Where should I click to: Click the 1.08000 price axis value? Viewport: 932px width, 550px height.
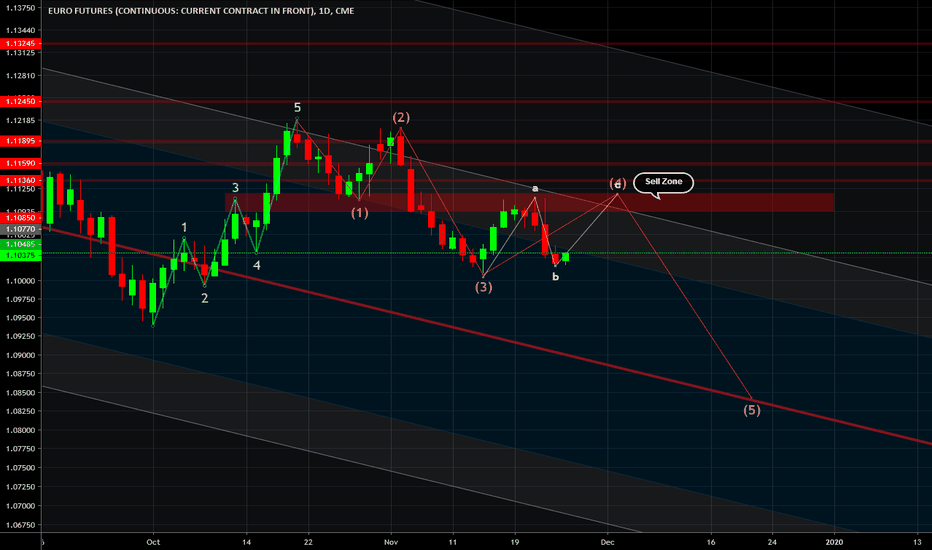(20, 430)
